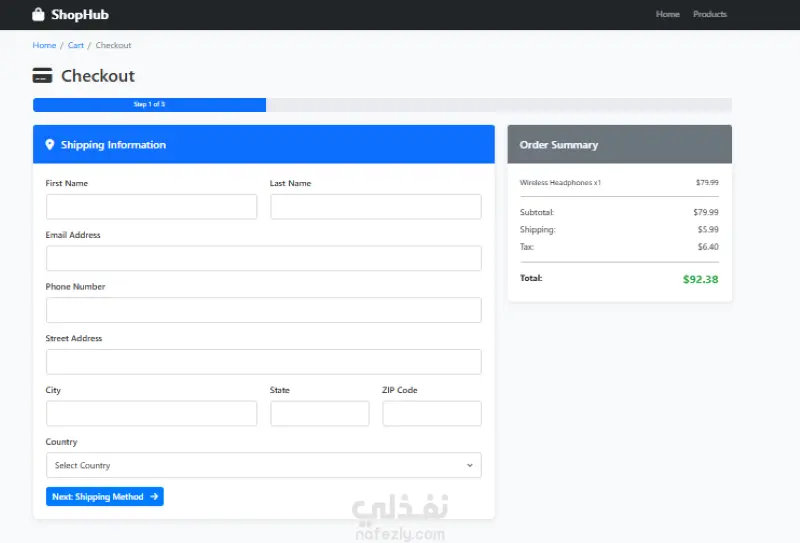Image resolution: width=800 pixels, height=543 pixels.
Task: Focus the State input field
Action: [x=320, y=413]
